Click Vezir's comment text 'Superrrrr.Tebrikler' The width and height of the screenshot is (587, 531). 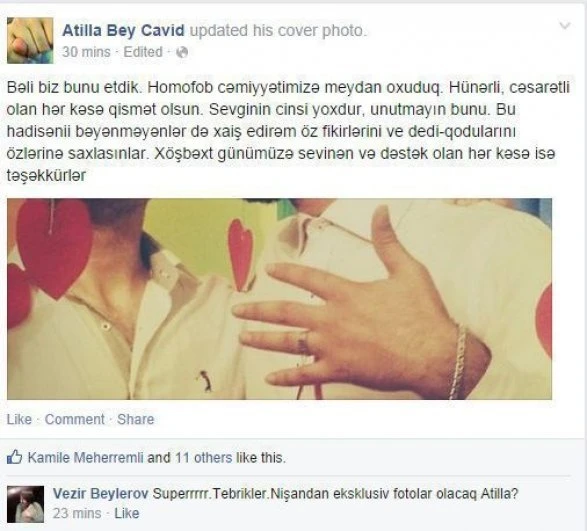coord(335,494)
